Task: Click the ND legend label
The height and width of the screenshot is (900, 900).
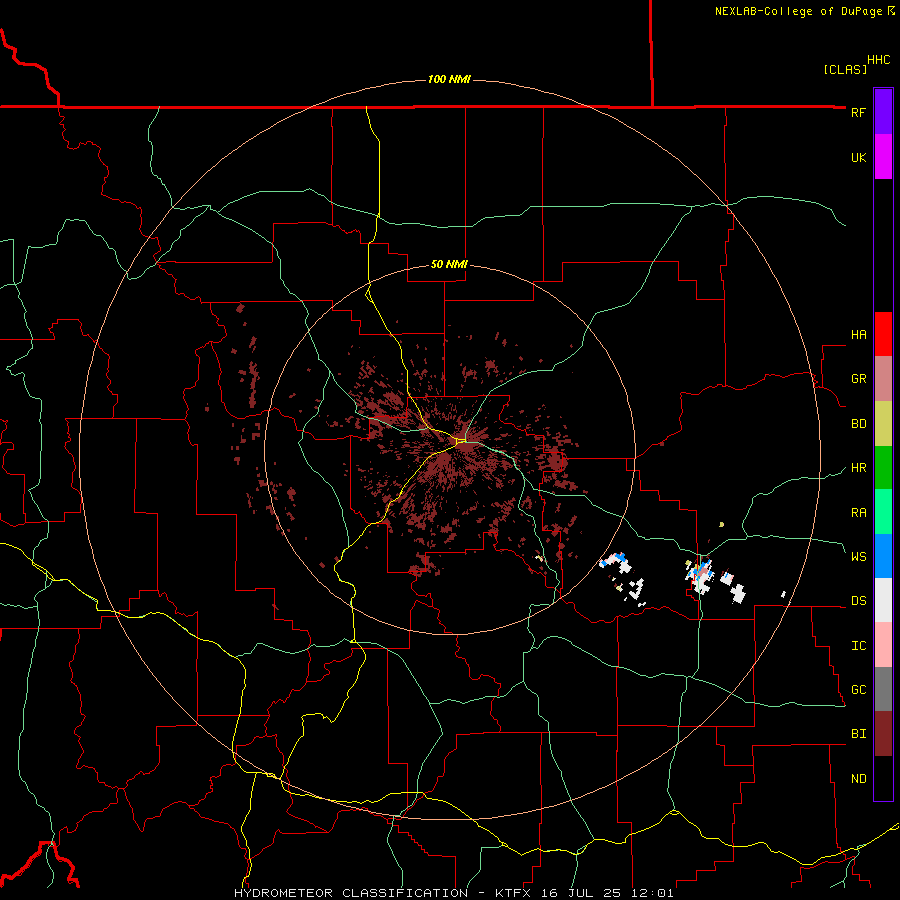Action: click(x=858, y=779)
